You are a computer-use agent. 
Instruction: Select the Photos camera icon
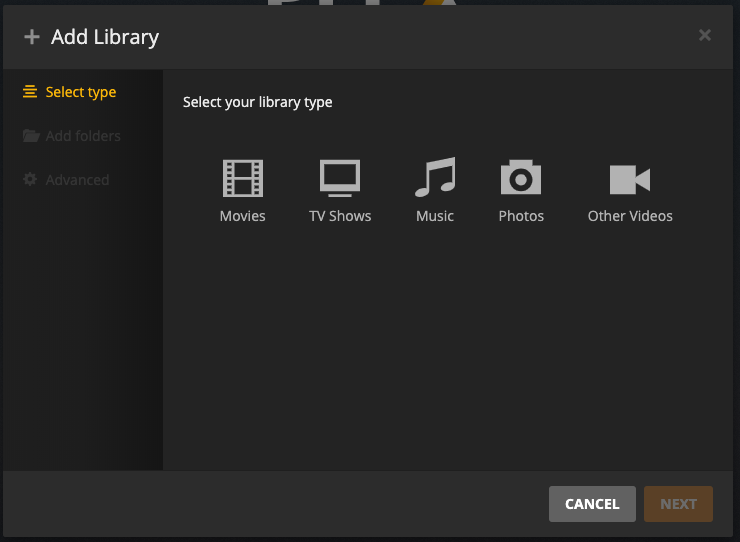[521, 179]
